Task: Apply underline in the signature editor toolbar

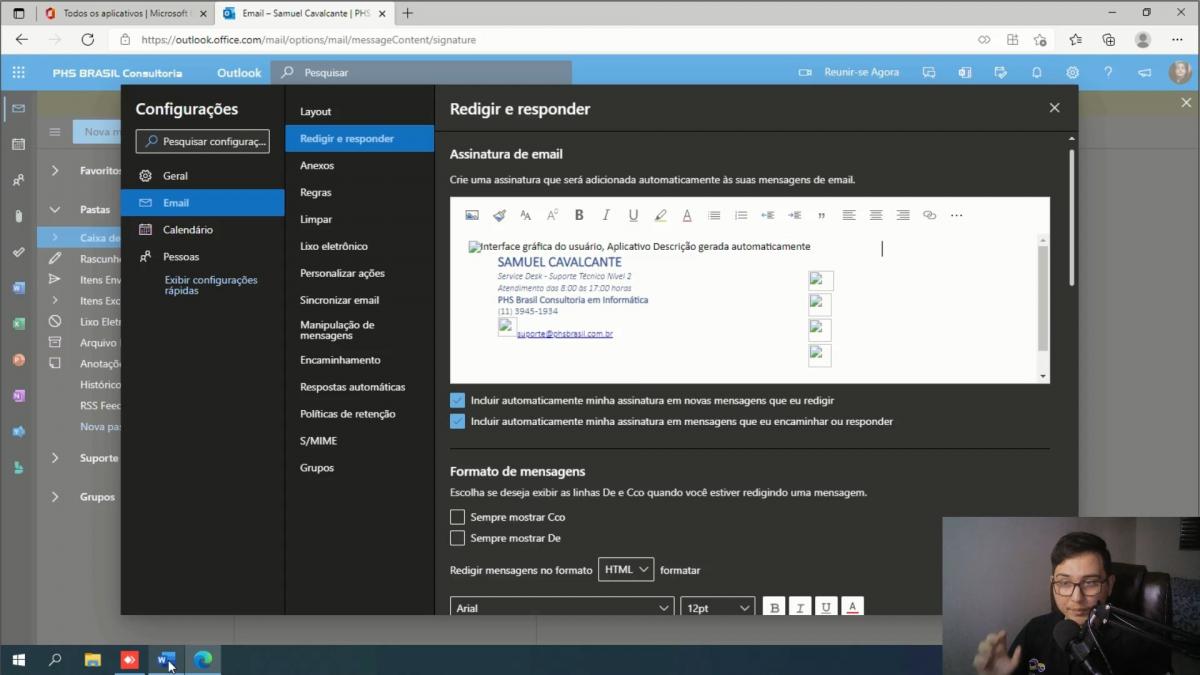Action: (633, 215)
